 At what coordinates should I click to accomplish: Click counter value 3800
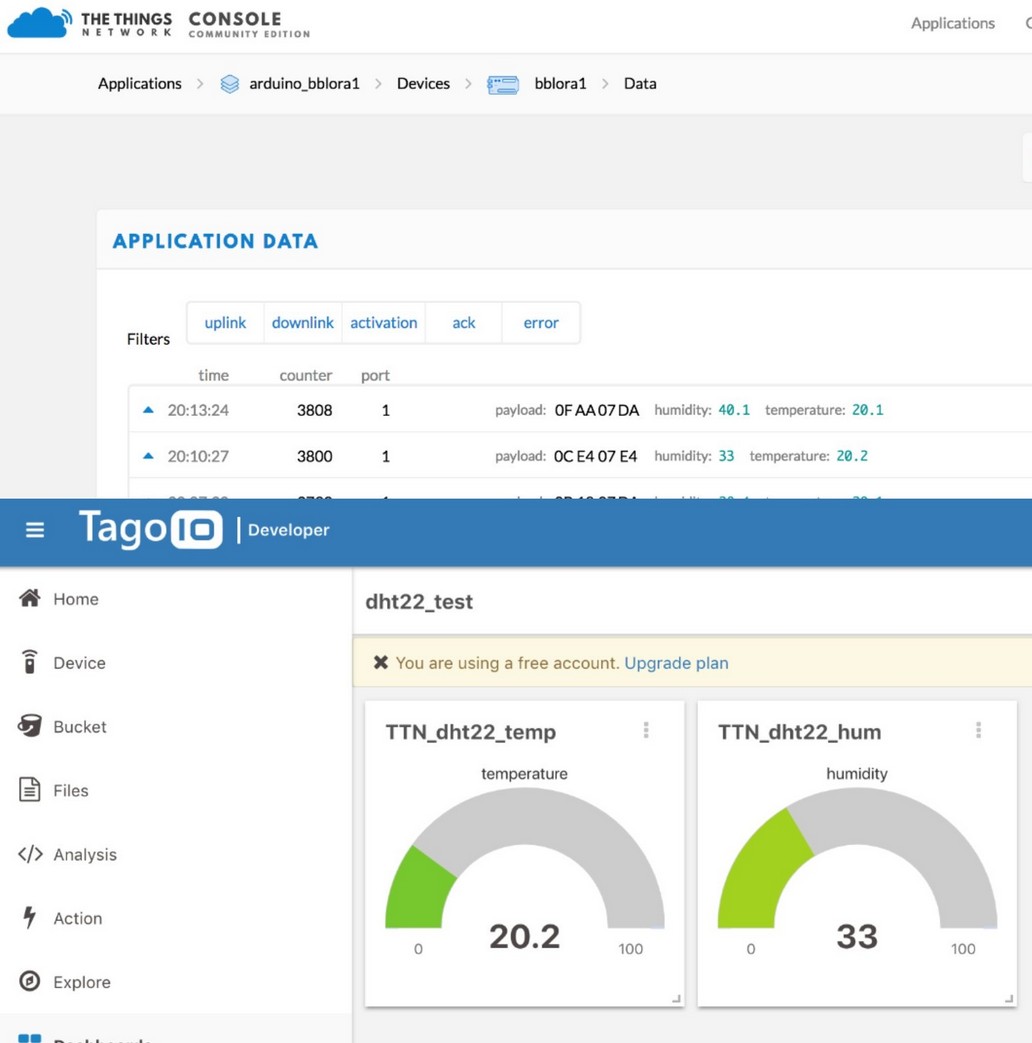314,456
